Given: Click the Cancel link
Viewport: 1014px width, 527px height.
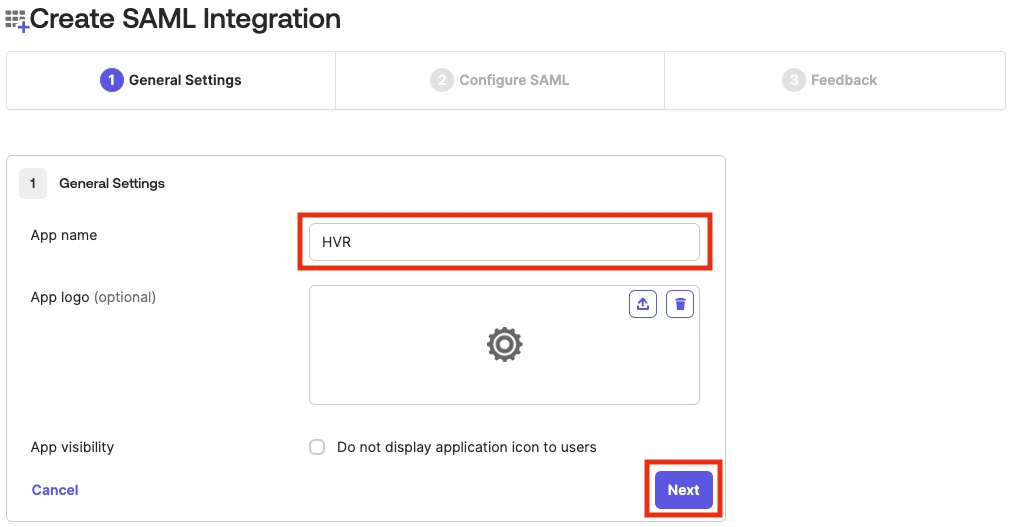Looking at the screenshot, I should point(55,490).
